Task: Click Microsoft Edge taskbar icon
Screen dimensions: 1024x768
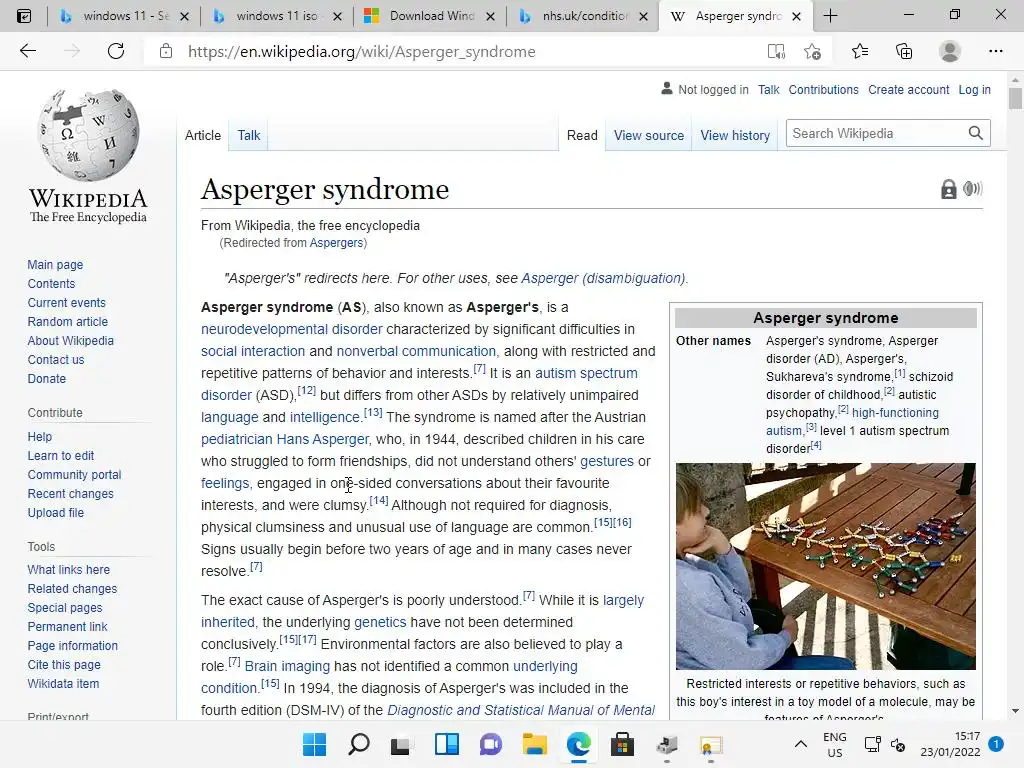Action: [579, 744]
